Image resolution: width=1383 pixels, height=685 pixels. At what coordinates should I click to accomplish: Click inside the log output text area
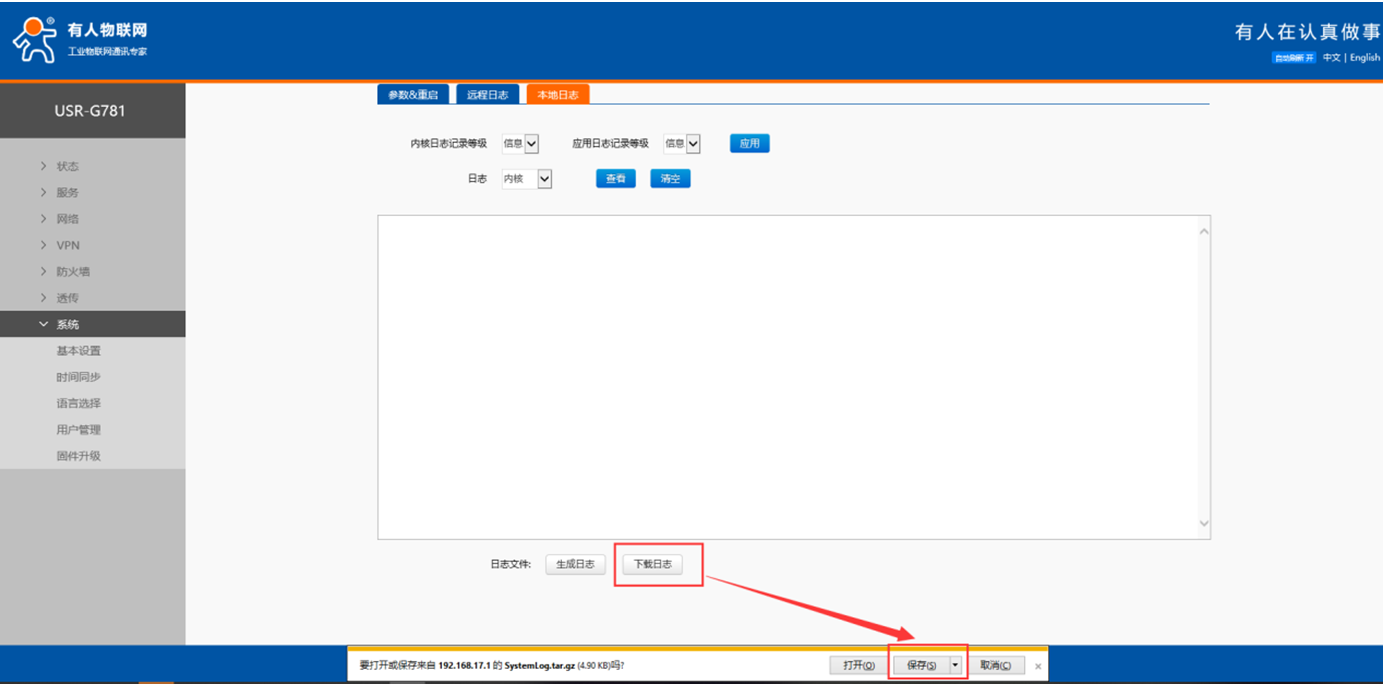coord(790,377)
